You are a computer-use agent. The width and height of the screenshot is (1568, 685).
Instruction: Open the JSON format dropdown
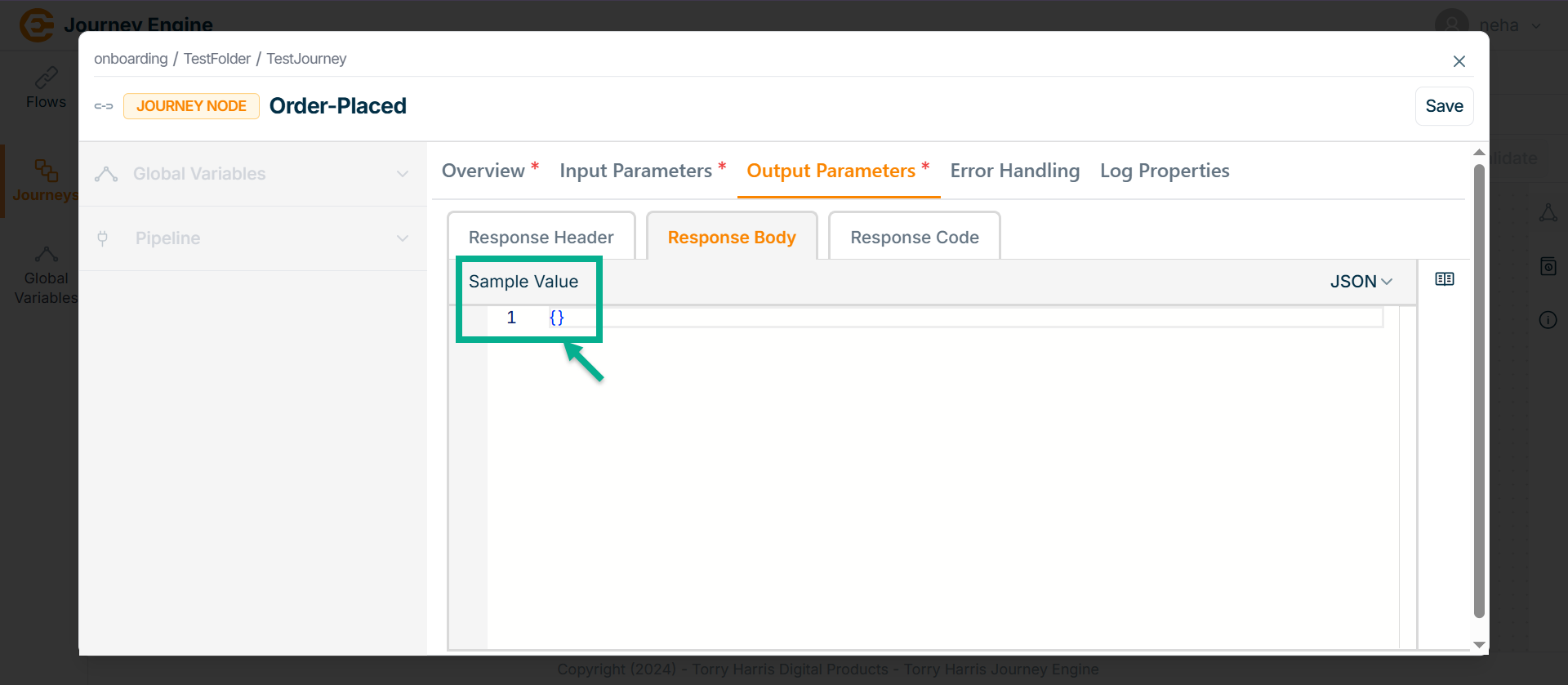(1361, 282)
